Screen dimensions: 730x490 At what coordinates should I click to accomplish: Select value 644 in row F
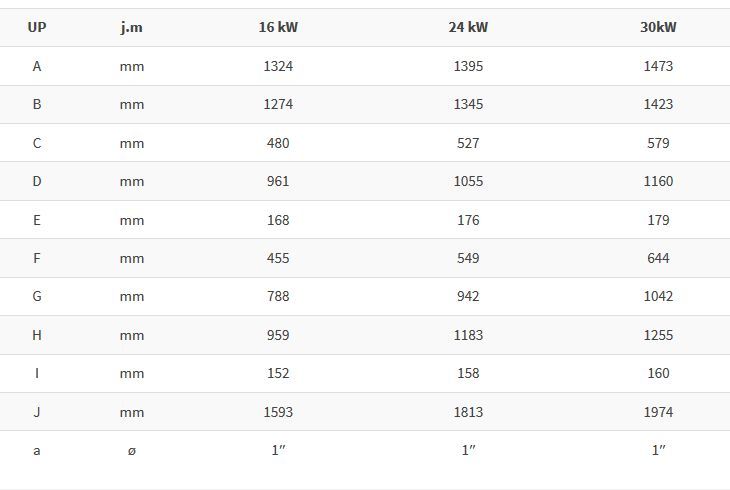click(658, 258)
